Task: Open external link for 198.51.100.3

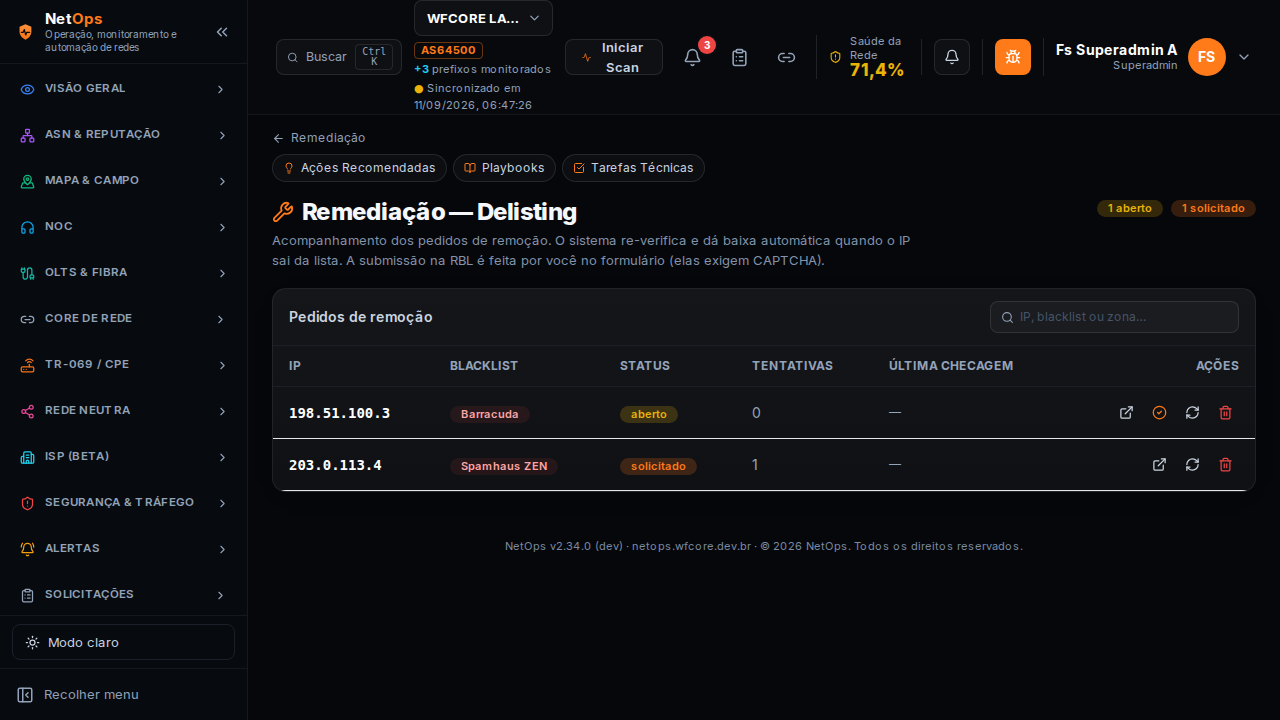Action: [x=1126, y=412]
